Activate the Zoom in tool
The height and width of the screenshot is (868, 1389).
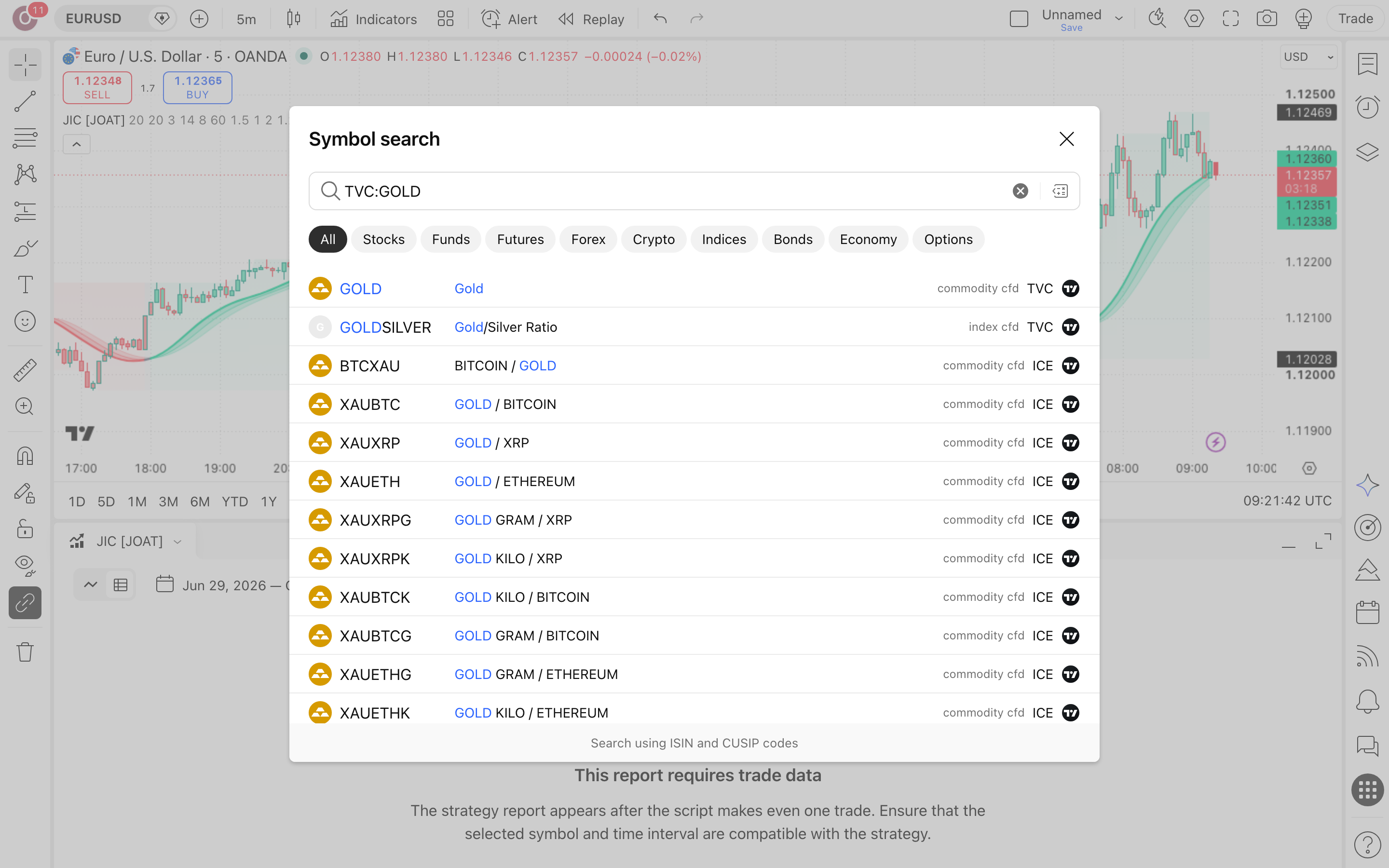25,407
